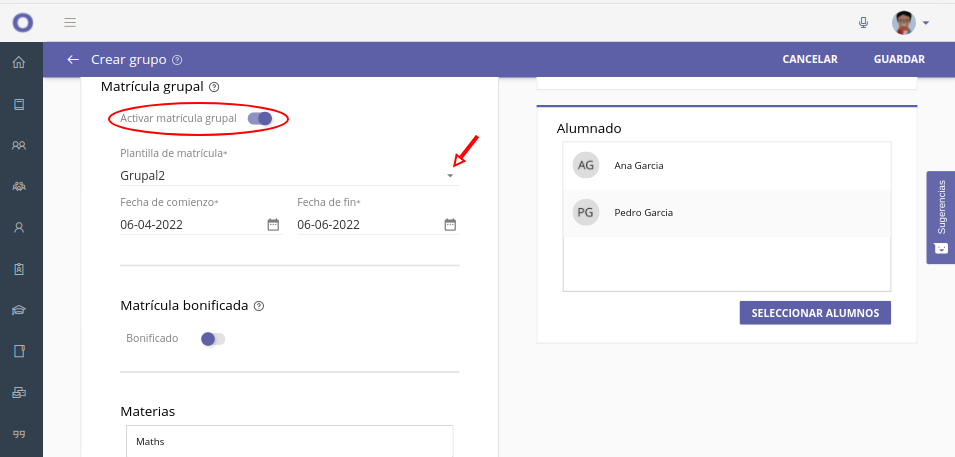Screen dimensions: 955x457
Task: Toggle the Bonificado switch
Action: (x=213, y=339)
